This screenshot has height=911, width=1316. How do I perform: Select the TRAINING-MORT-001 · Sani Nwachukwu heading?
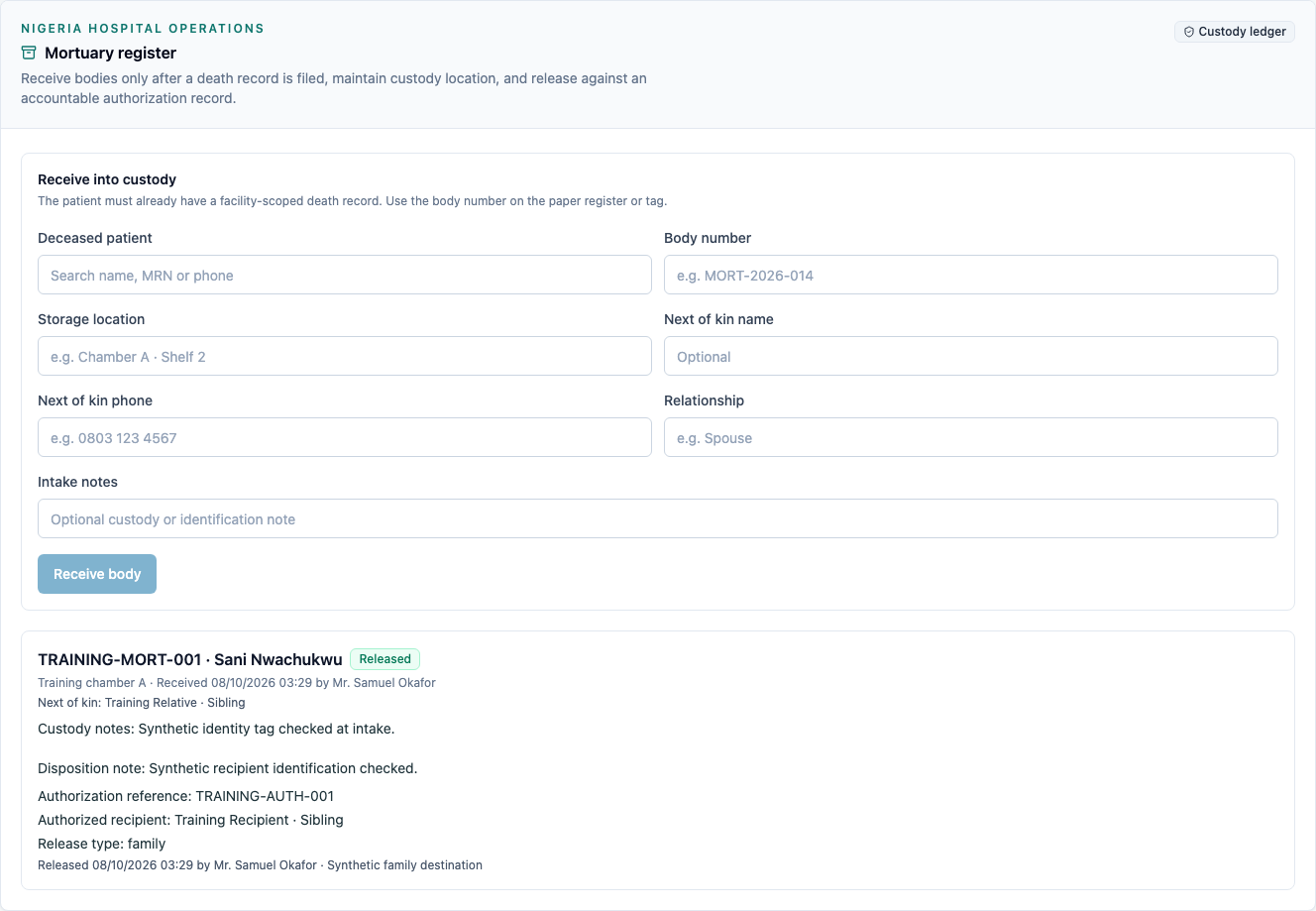(x=190, y=659)
